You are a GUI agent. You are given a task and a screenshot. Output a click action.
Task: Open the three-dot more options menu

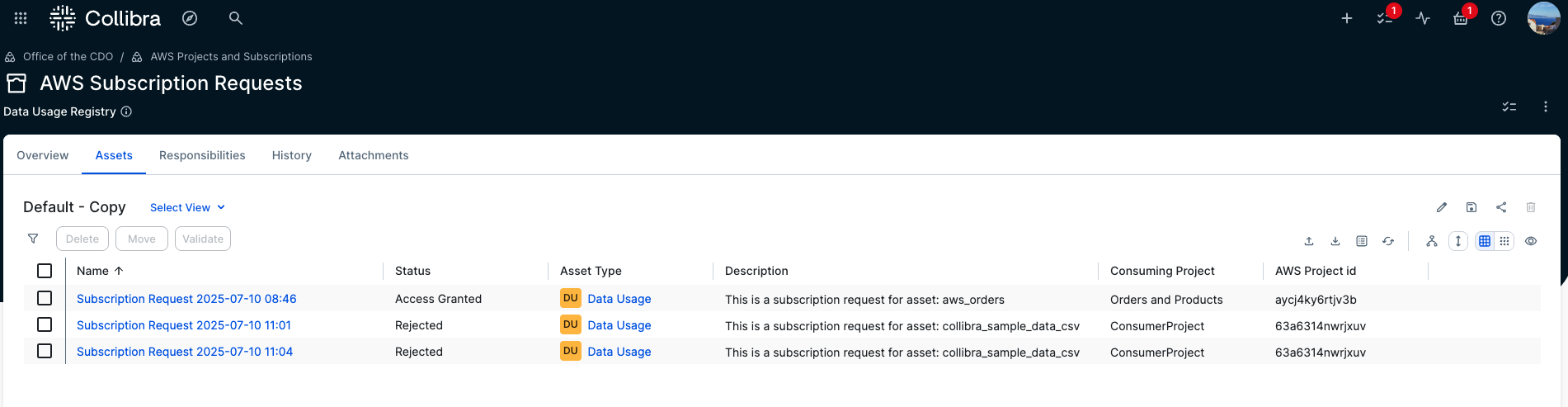1546,106
